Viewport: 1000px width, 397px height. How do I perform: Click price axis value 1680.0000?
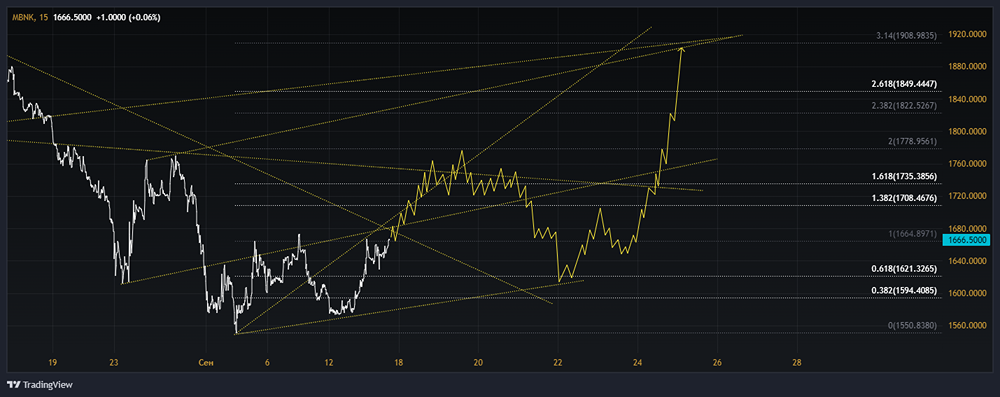tap(967, 228)
